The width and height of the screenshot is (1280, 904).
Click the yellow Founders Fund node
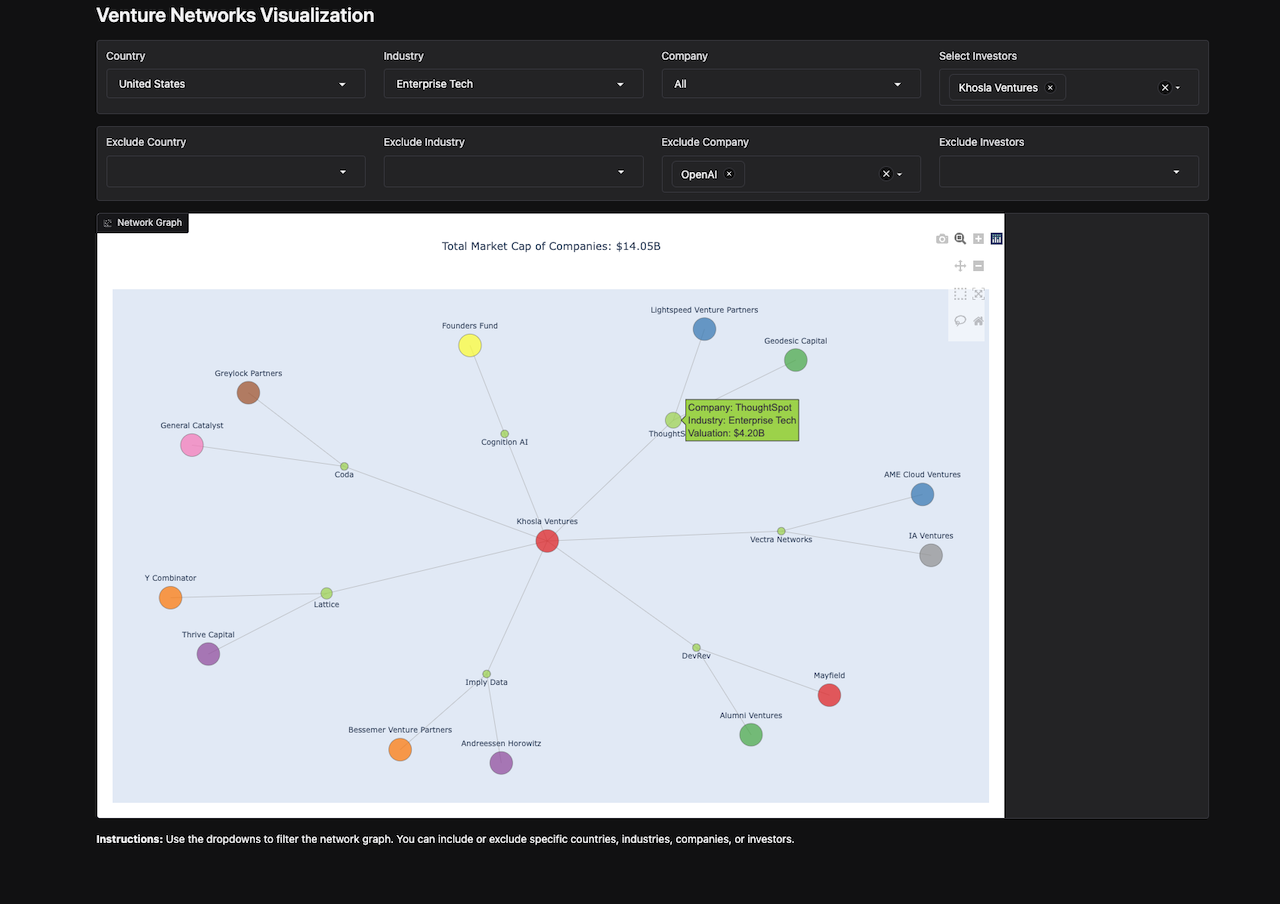(x=470, y=345)
